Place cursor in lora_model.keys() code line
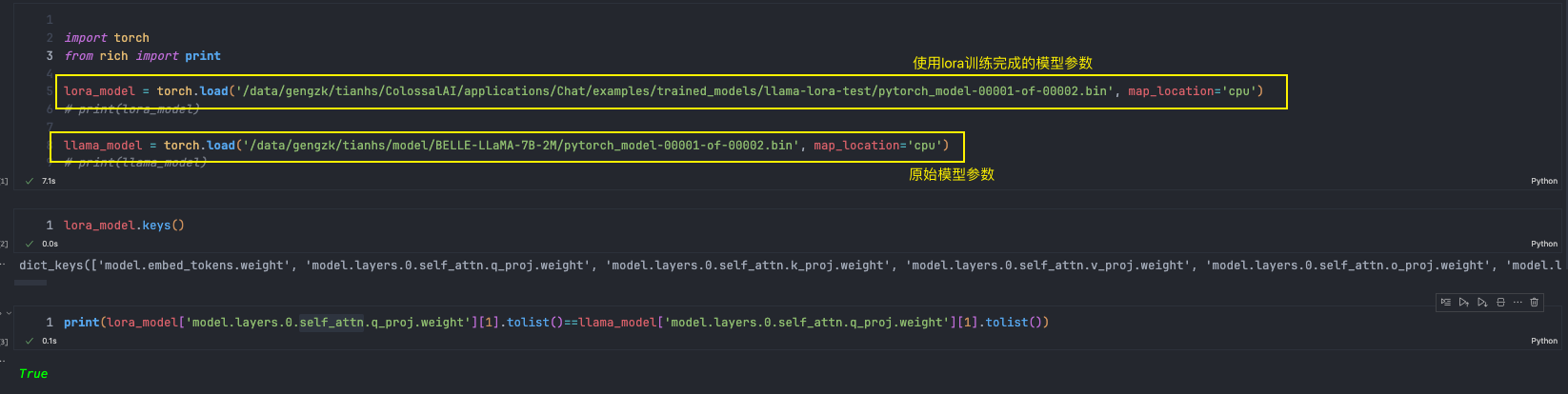1568x394 pixels. (124, 226)
